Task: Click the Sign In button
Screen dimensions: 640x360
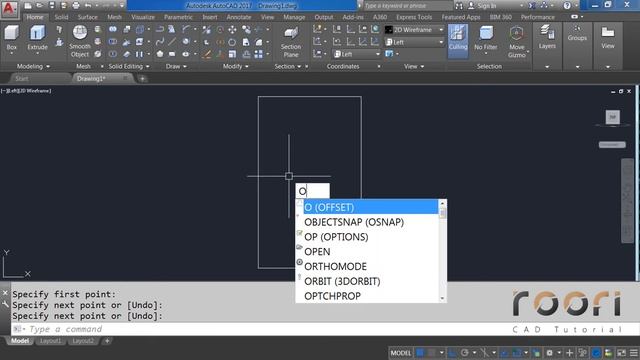Action: (x=482, y=6)
